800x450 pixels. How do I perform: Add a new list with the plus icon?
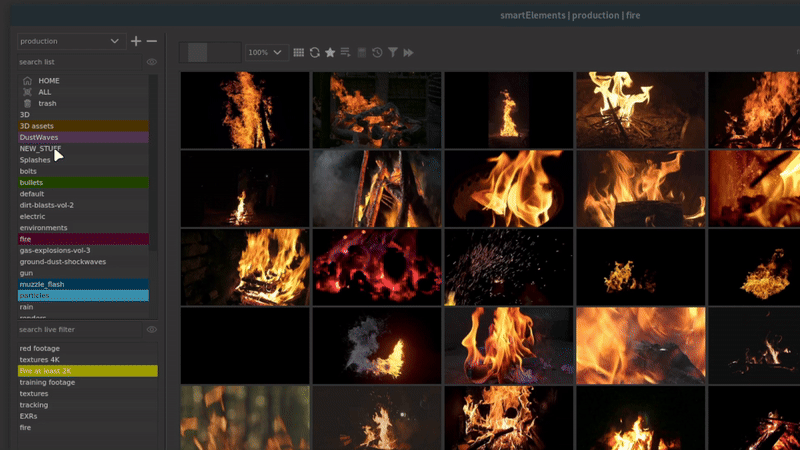coord(136,41)
